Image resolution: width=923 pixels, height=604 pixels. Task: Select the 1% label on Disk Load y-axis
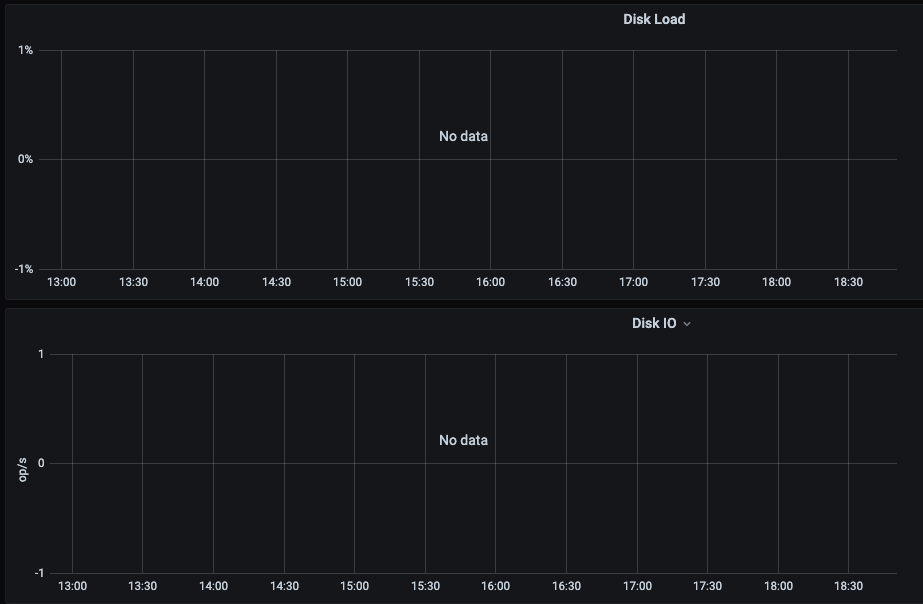(x=25, y=51)
